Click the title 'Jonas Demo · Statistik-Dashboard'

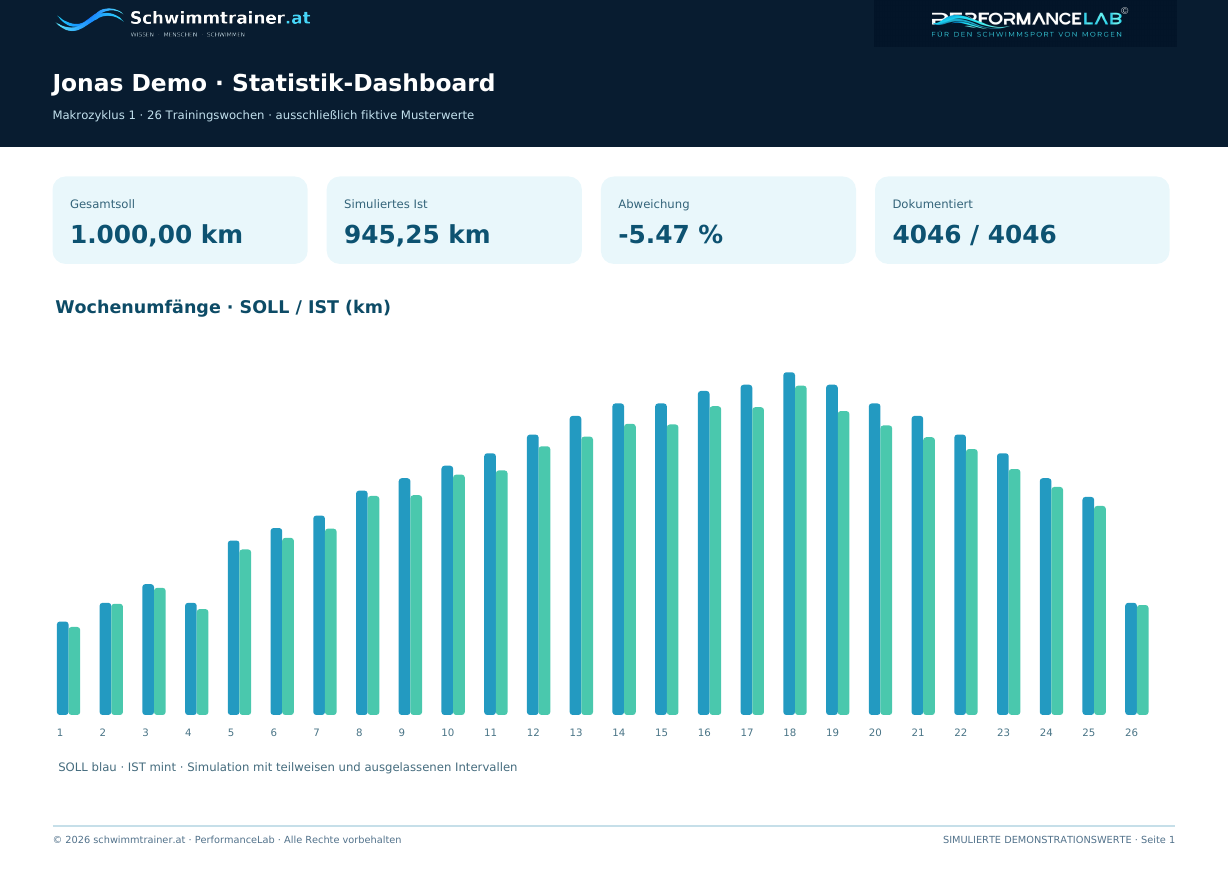click(x=273, y=83)
